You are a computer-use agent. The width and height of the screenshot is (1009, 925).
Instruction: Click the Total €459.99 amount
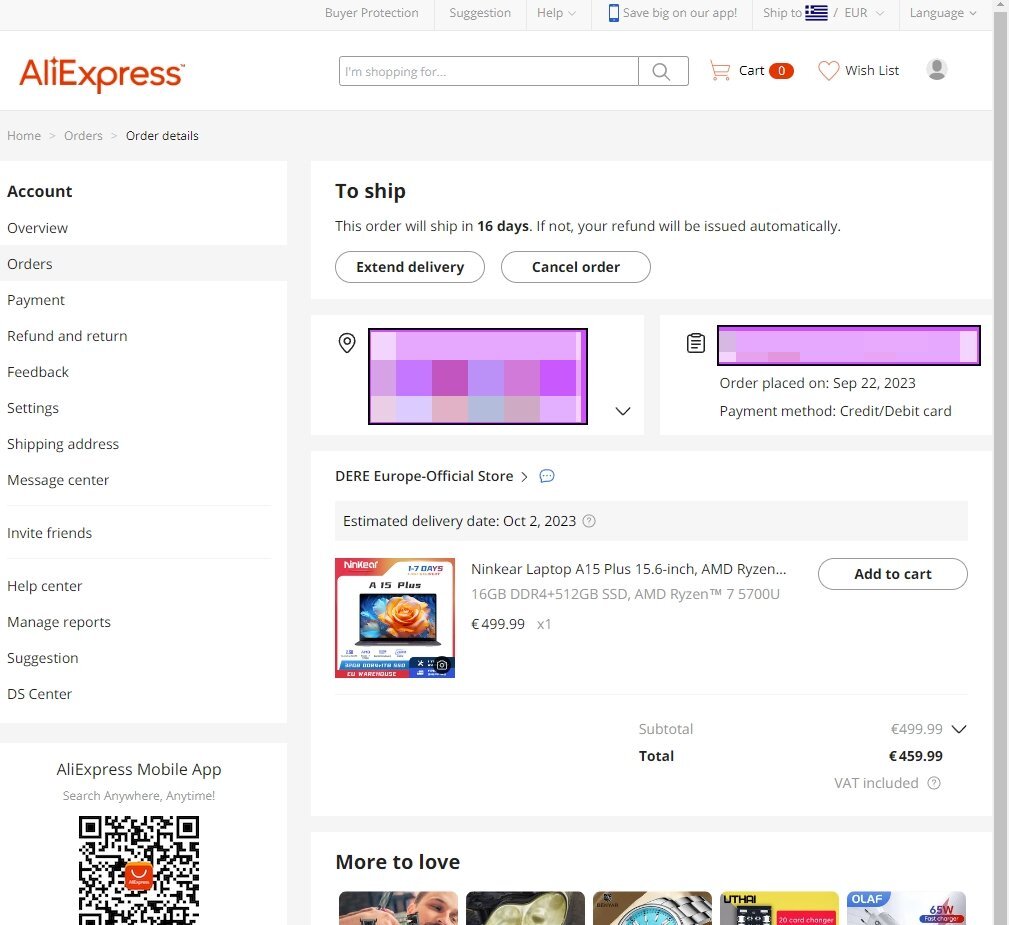click(x=916, y=756)
